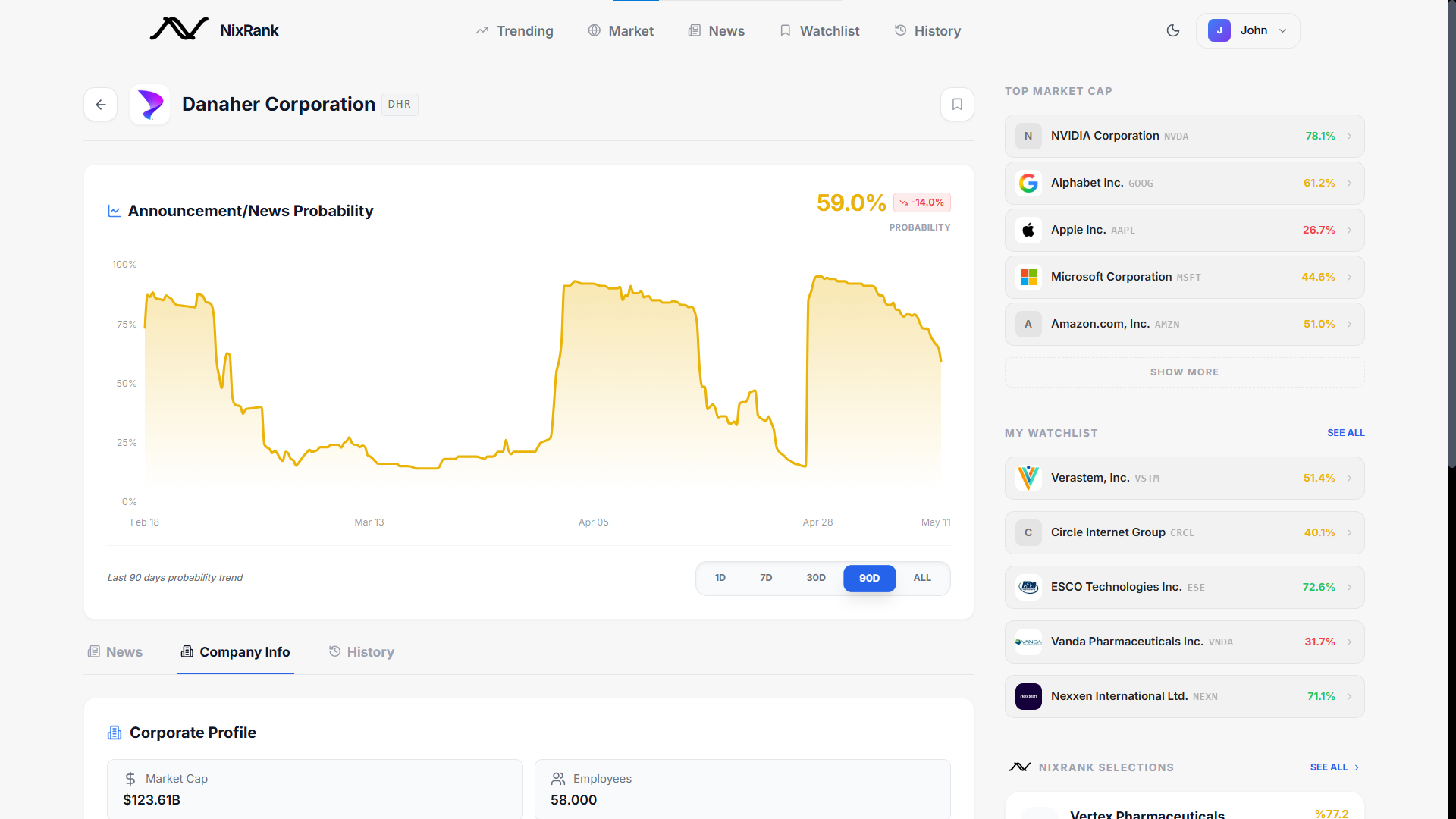Image resolution: width=1456 pixels, height=819 pixels.
Task: Click the header News newspaper icon
Action: (x=695, y=30)
